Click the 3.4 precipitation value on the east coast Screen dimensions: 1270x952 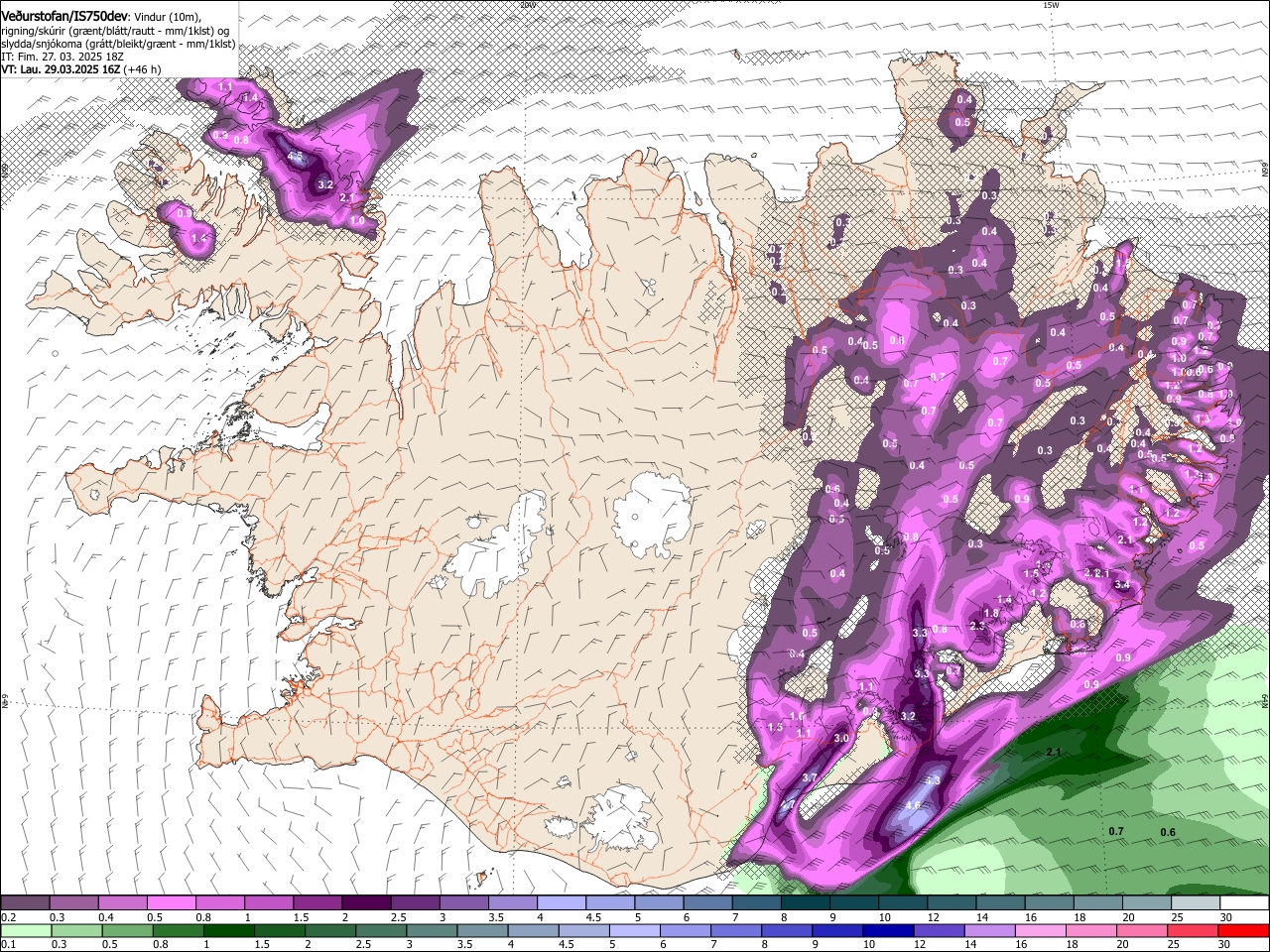[1122, 585]
